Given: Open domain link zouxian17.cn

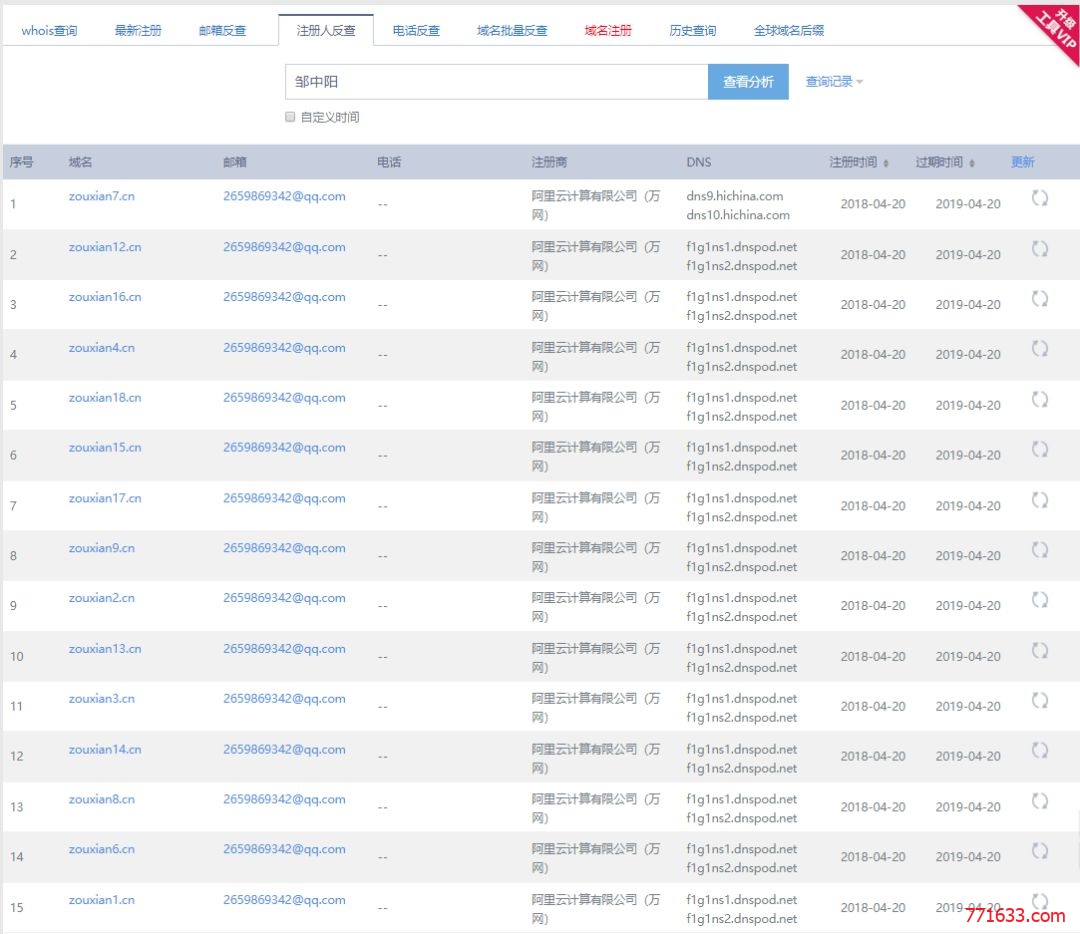Looking at the screenshot, I should [105, 498].
